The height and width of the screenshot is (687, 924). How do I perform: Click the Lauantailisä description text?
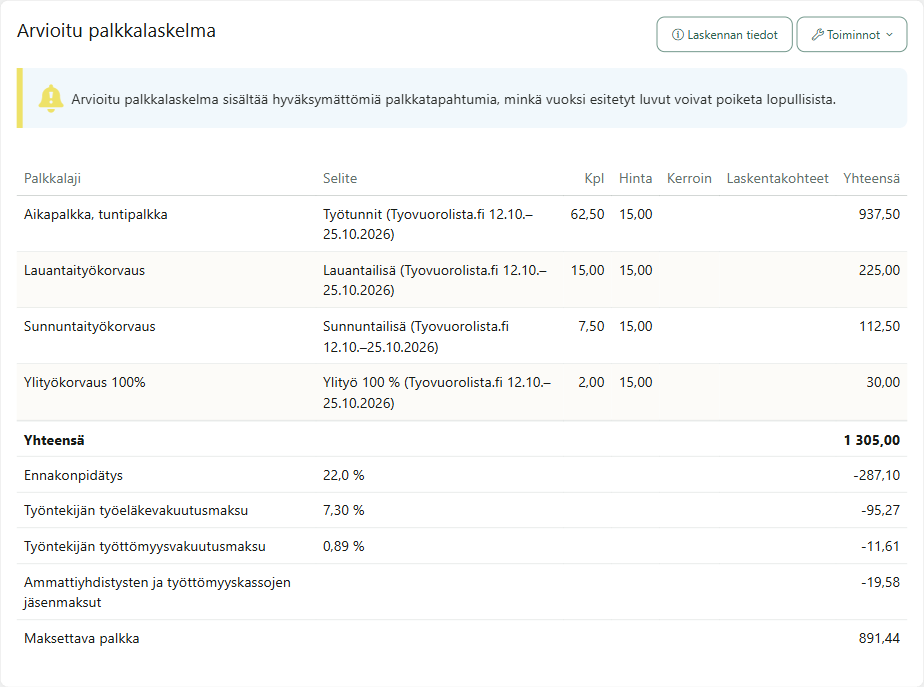(435, 280)
